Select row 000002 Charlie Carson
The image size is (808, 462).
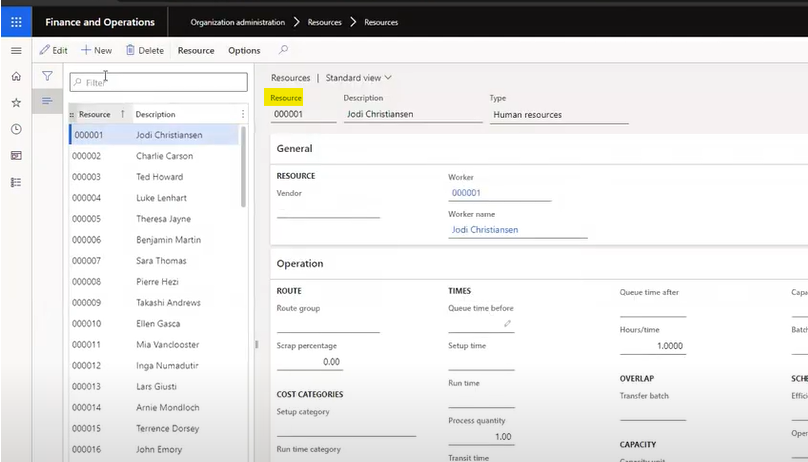click(x=154, y=156)
